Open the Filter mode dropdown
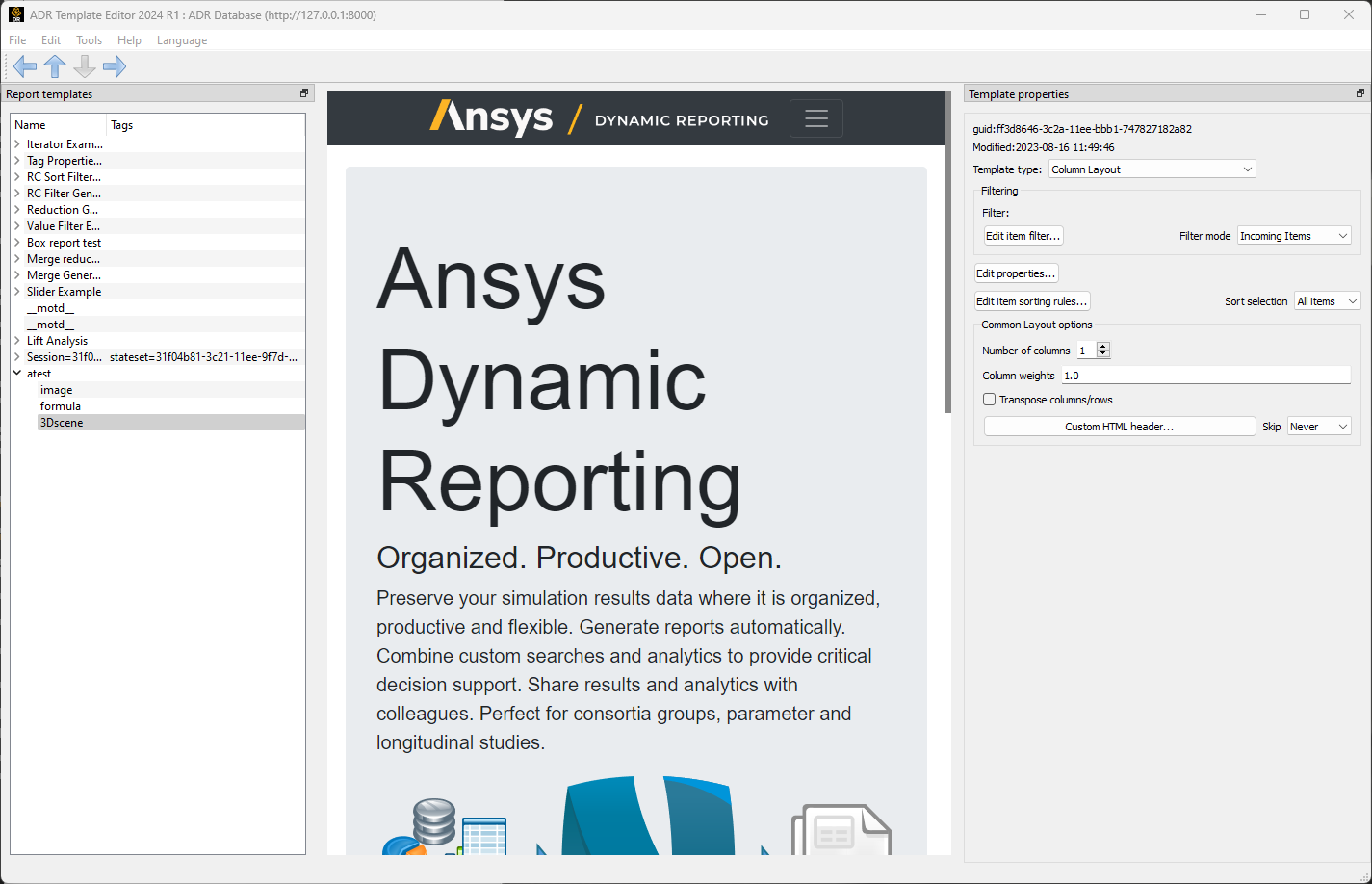The image size is (1372, 884). pyautogui.click(x=1294, y=236)
